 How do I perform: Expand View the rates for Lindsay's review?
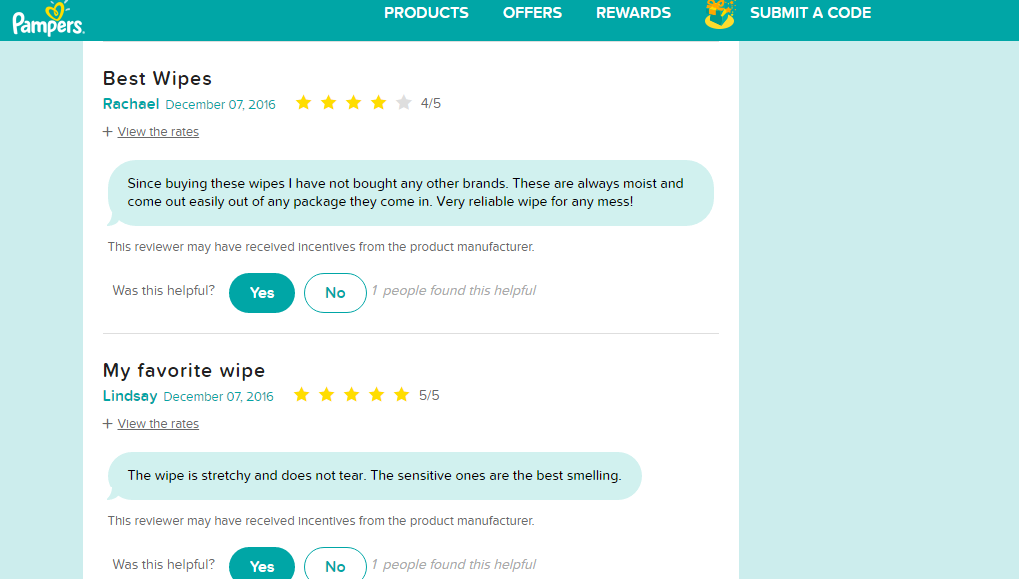pyautogui.click(x=158, y=424)
